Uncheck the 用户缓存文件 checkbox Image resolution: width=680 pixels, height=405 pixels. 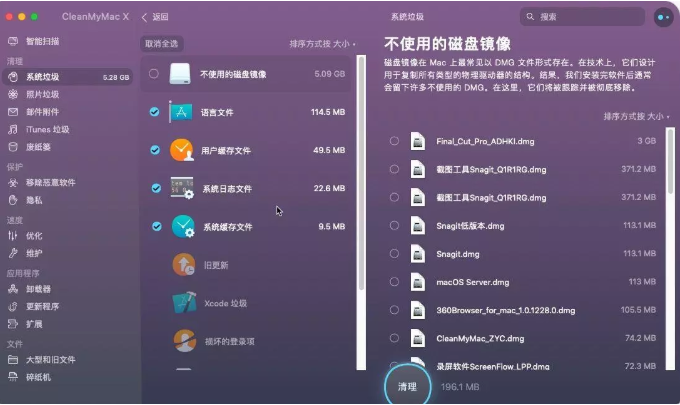tap(155, 150)
